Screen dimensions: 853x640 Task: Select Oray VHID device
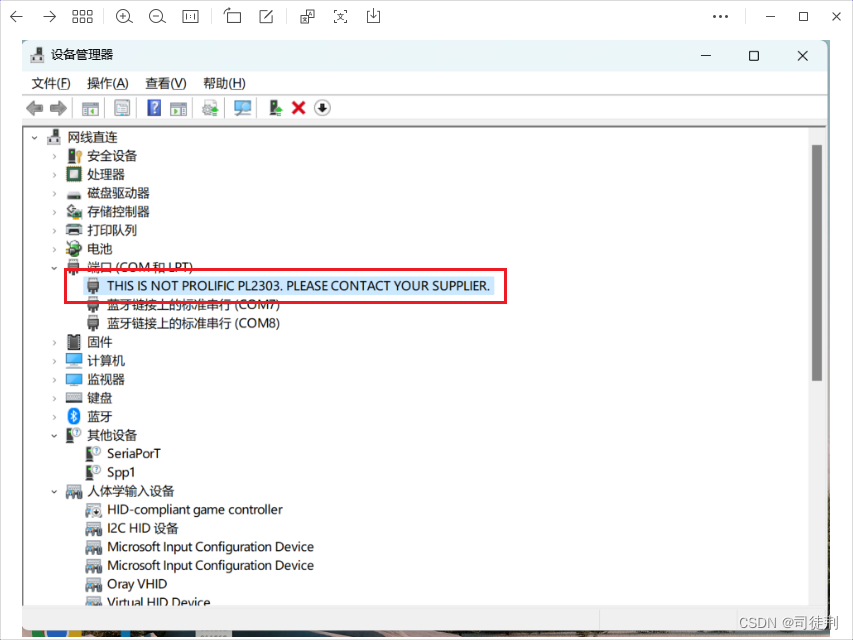tap(127, 584)
